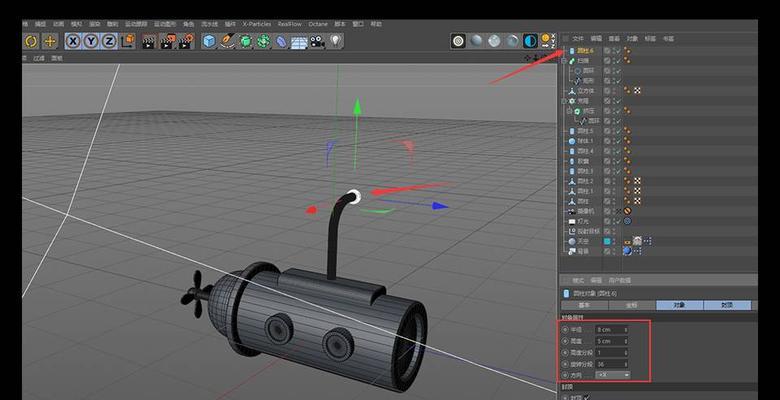Click the blue deformer capsule icon
Viewport: 780px width, 400px height.
click(x=281, y=41)
